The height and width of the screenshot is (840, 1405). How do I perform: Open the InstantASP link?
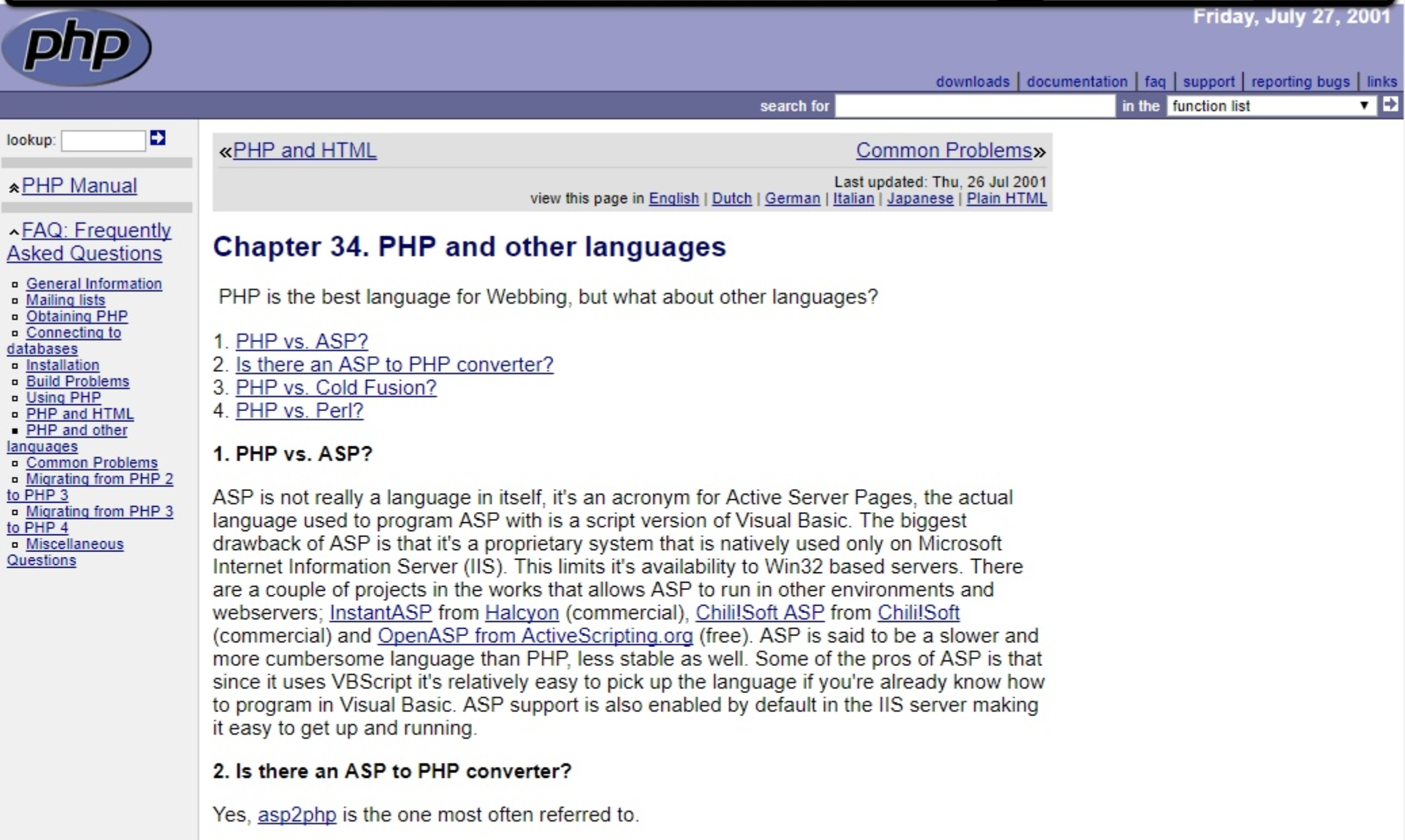pyautogui.click(x=381, y=612)
